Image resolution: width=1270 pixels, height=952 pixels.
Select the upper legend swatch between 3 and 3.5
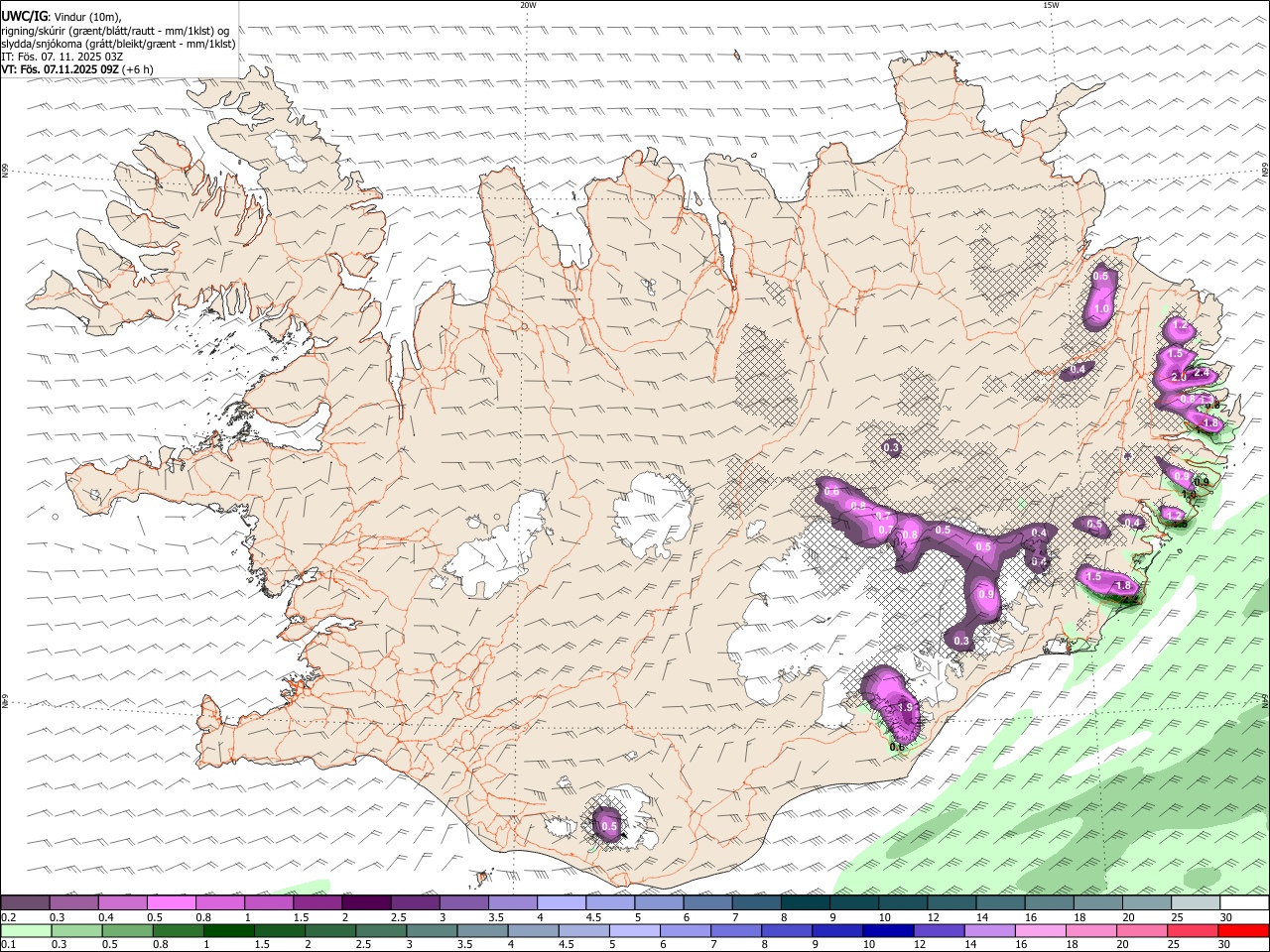(x=463, y=903)
